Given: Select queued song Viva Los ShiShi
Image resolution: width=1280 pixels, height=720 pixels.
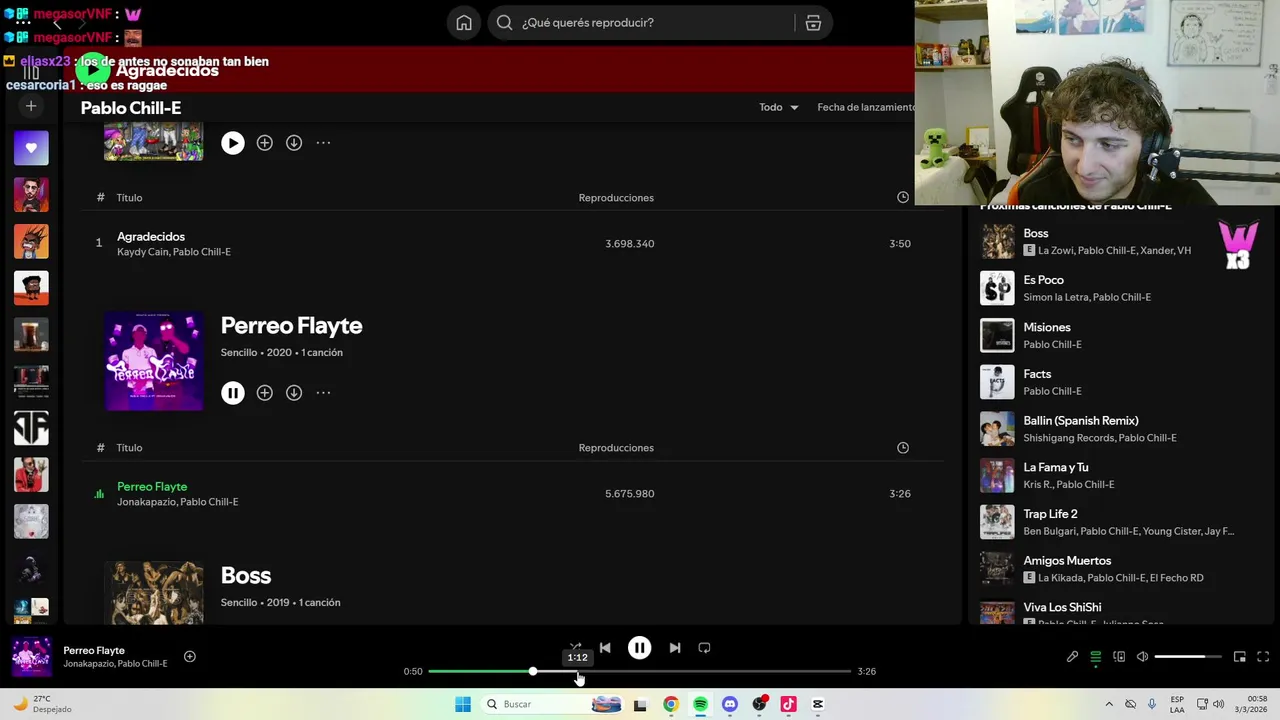Looking at the screenshot, I should [x=1114, y=611].
